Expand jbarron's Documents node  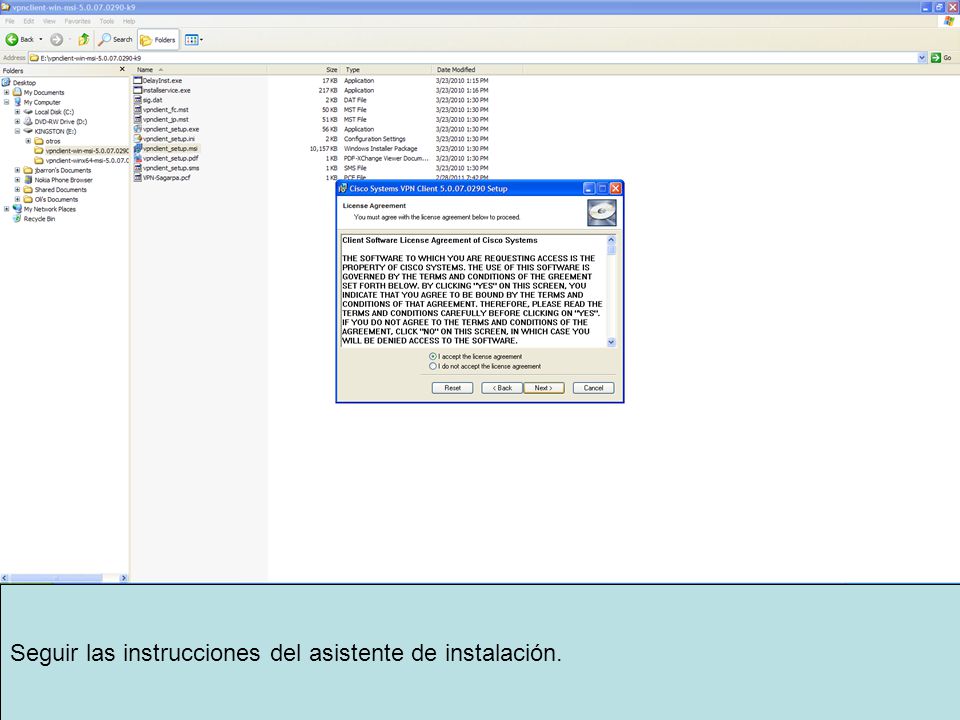tap(17, 170)
